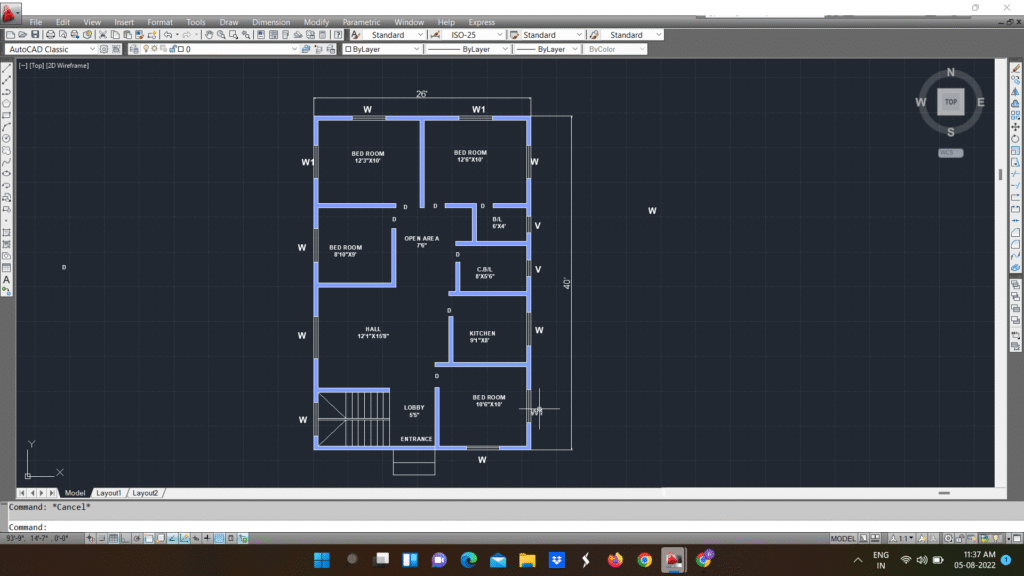The height and width of the screenshot is (576, 1024).
Task: Open the Table tool
Action: (x=7, y=268)
